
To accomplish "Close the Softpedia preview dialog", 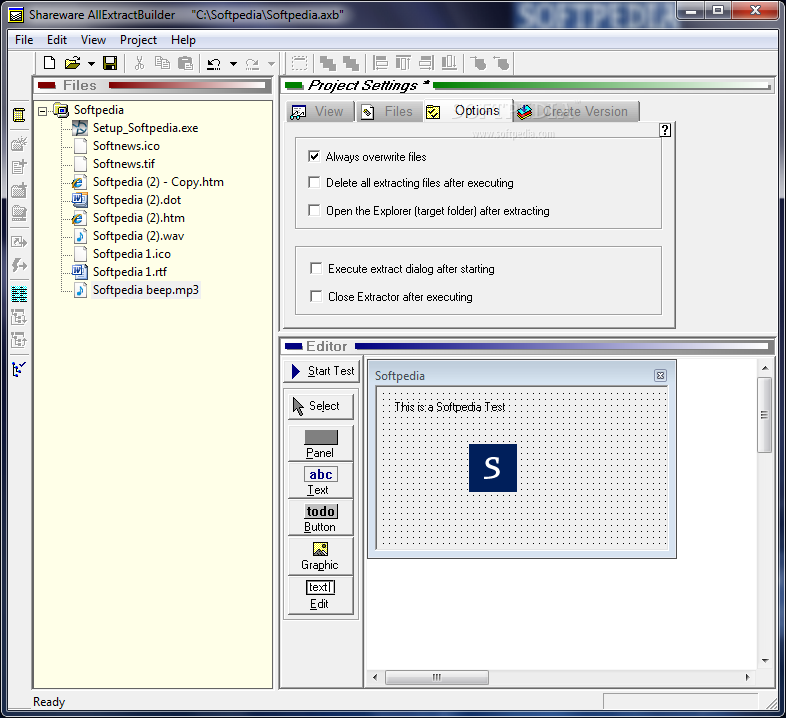I will coord(660,376).
